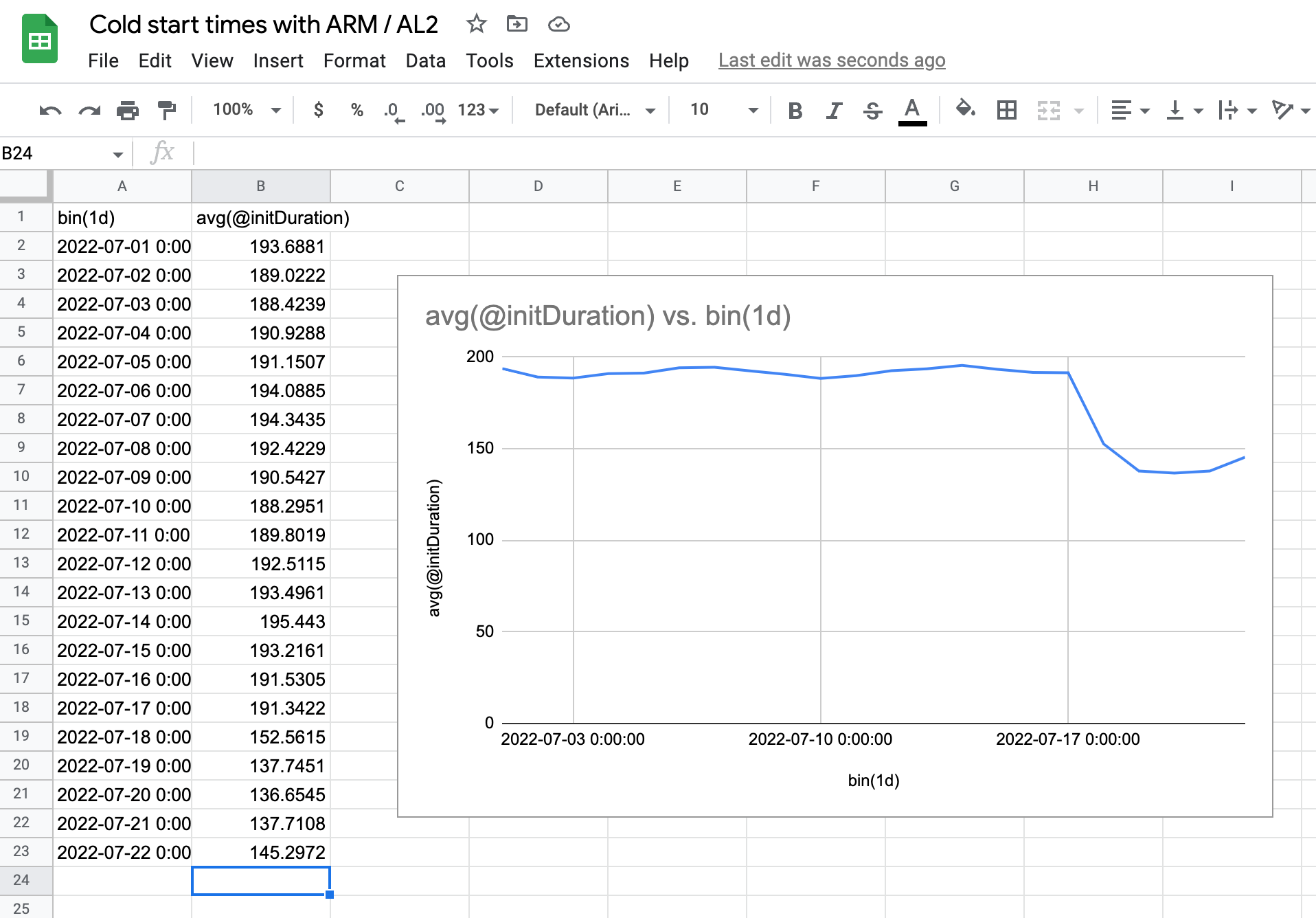Image resolution: width=1316 pixels, height=918 pixels.
Task: Click the Undo arrow icon
Action: click(50, 110)
